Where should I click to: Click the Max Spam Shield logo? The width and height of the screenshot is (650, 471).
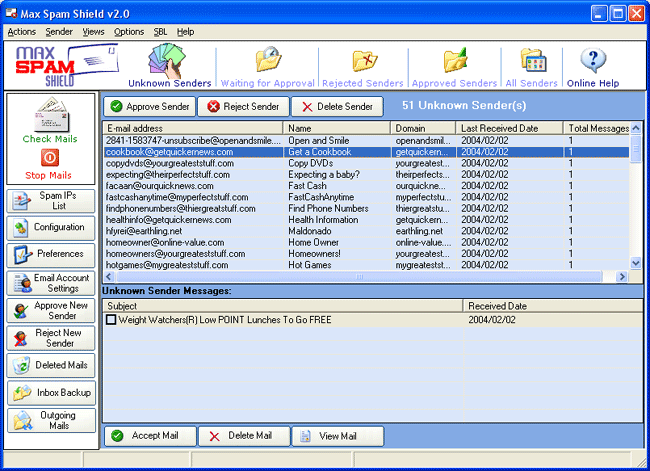[x=66, y=65]
